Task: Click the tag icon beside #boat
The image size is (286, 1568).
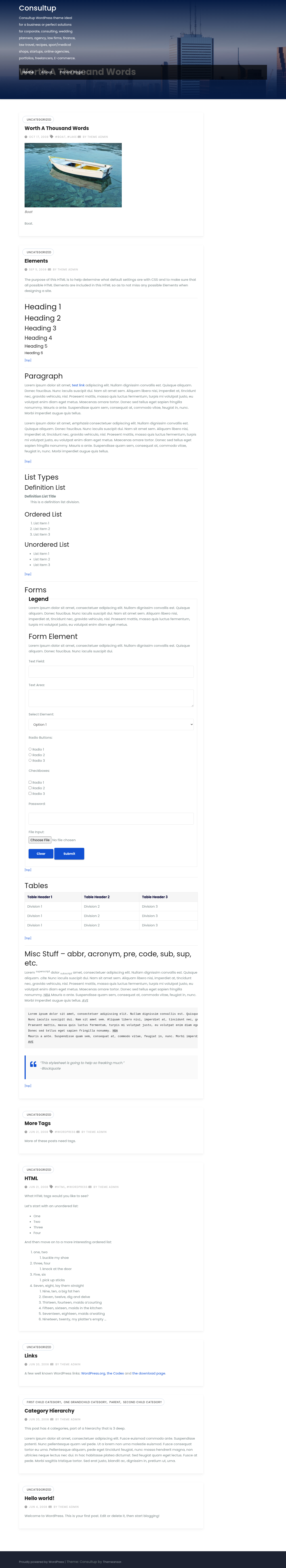Action: 52,137
